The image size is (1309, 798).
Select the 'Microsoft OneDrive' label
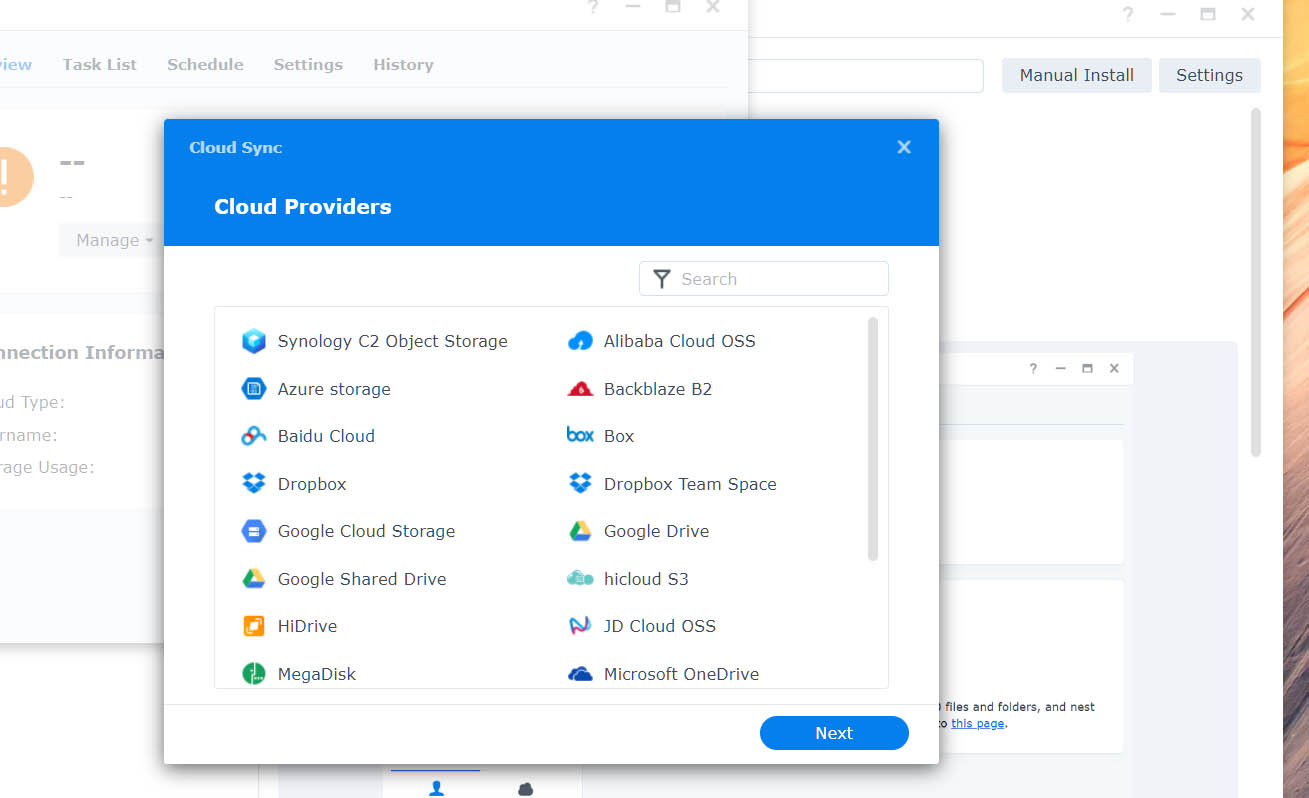(x=681, y=674)
